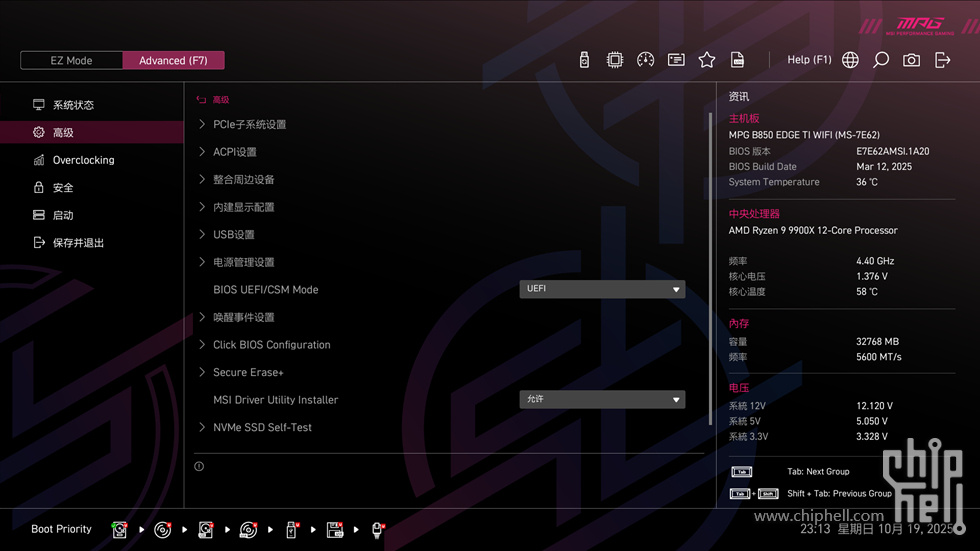This screenshot has width=980, height=551.
Task: Click the Help (F1) button
Action: click(x=809, y=60)
